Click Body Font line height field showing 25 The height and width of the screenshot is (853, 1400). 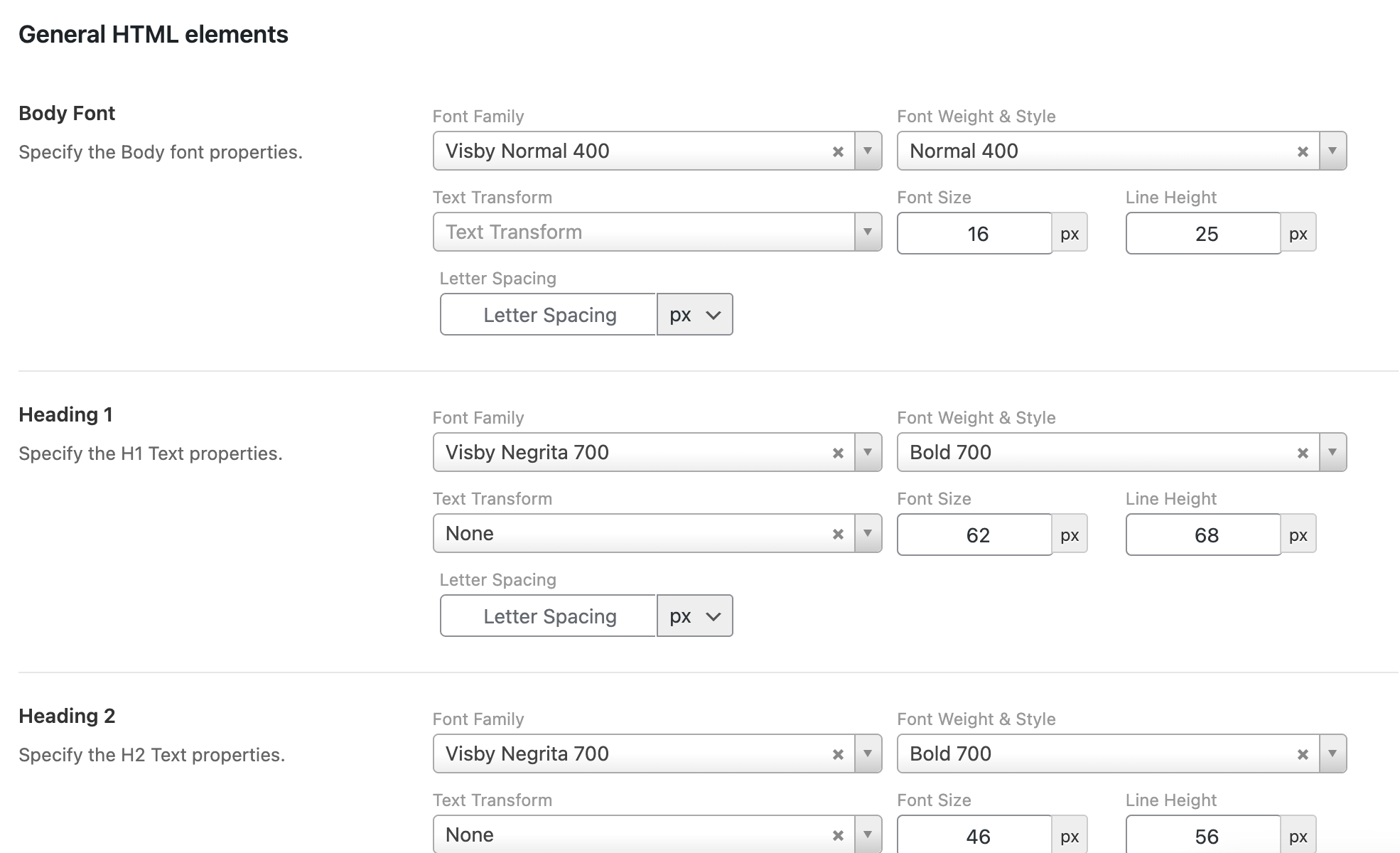[x=1203, y=233]
